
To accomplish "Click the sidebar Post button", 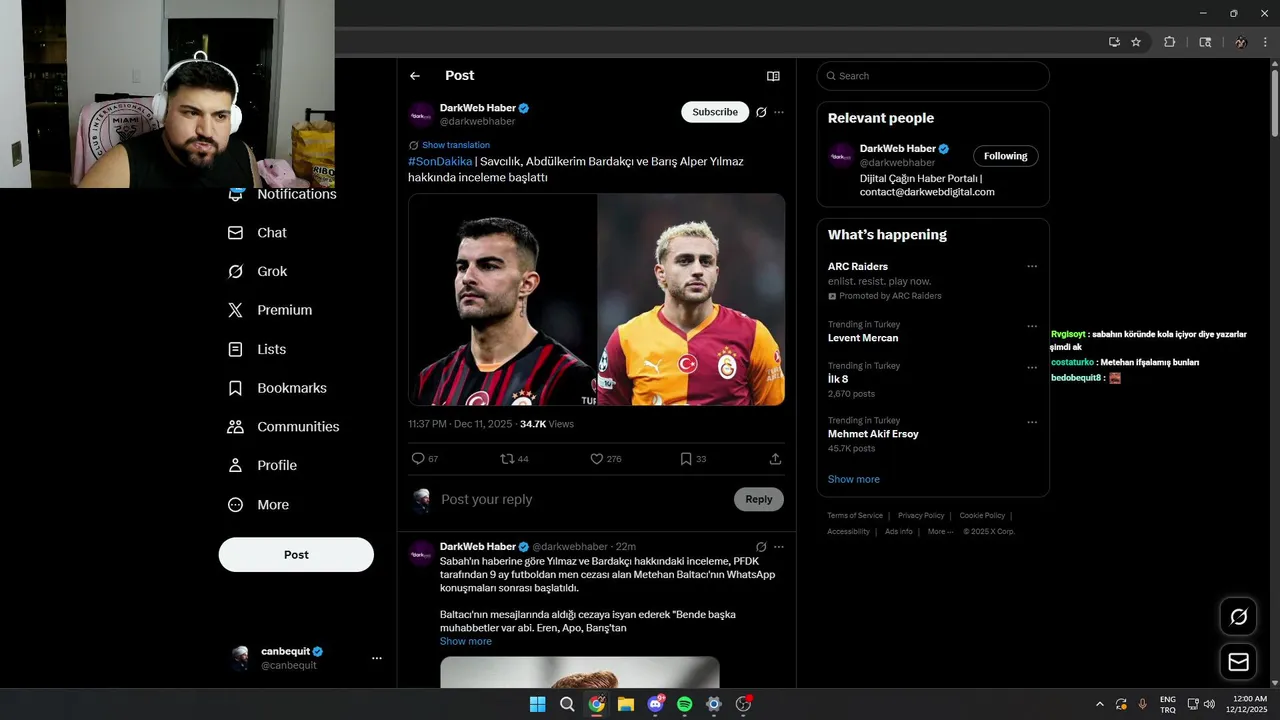I will coord(296,555).
